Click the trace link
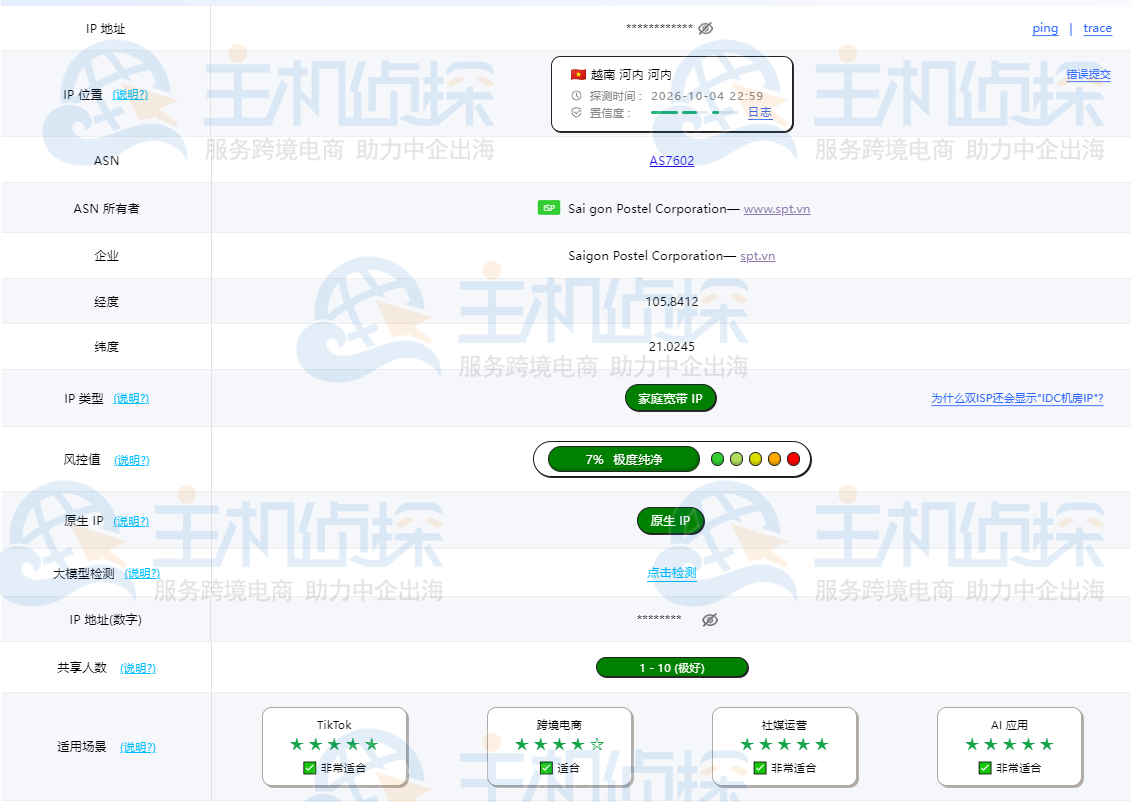The width and height of the screenshot is (1131, 802). [1097, 28]
